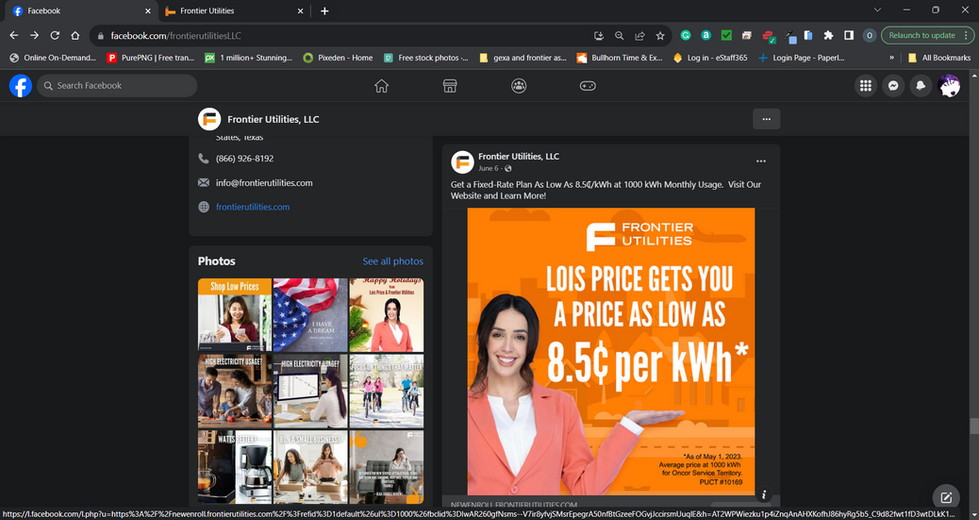The height and width of the screenshot is (520, 979).
Task: Open the Happy Holidays photo thumbnail
Action: pos(386,315)
